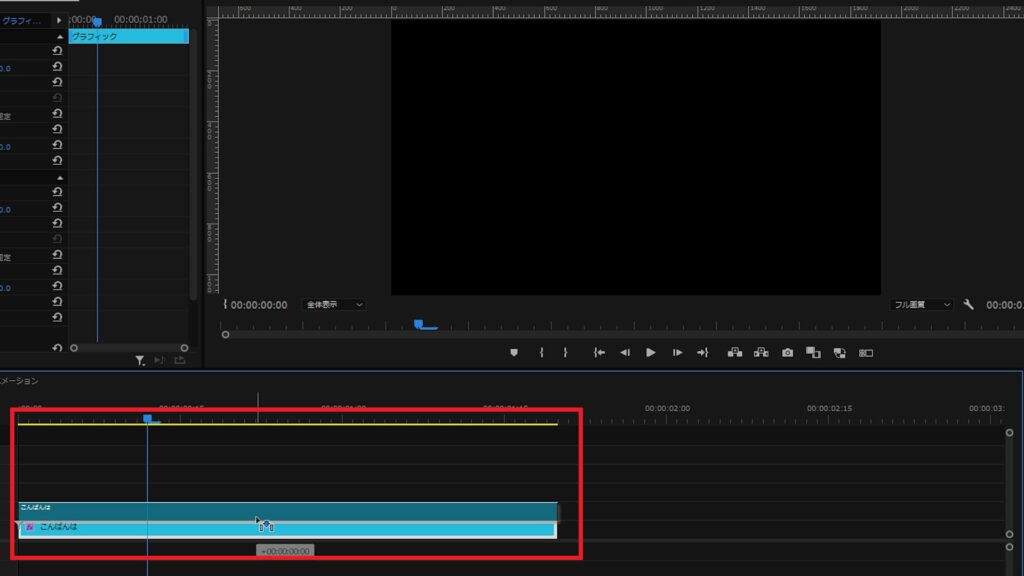Open the comparison view icon
1024x576 pixels.
(813, 353)
